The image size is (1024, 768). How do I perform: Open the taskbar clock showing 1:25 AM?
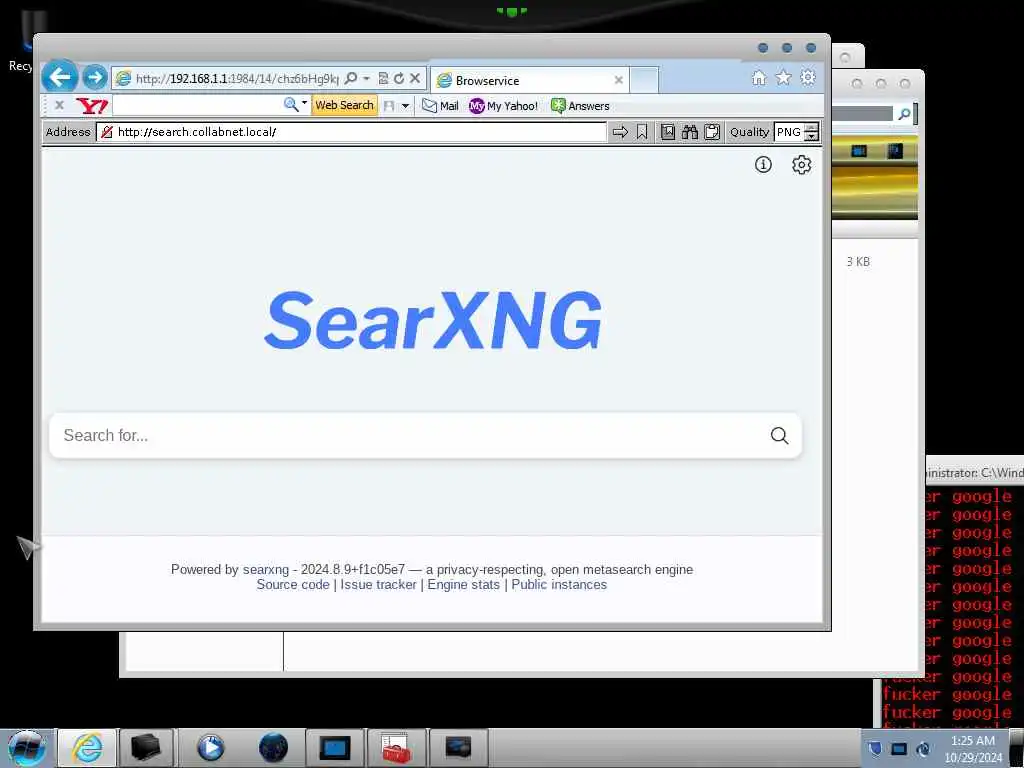973,749
